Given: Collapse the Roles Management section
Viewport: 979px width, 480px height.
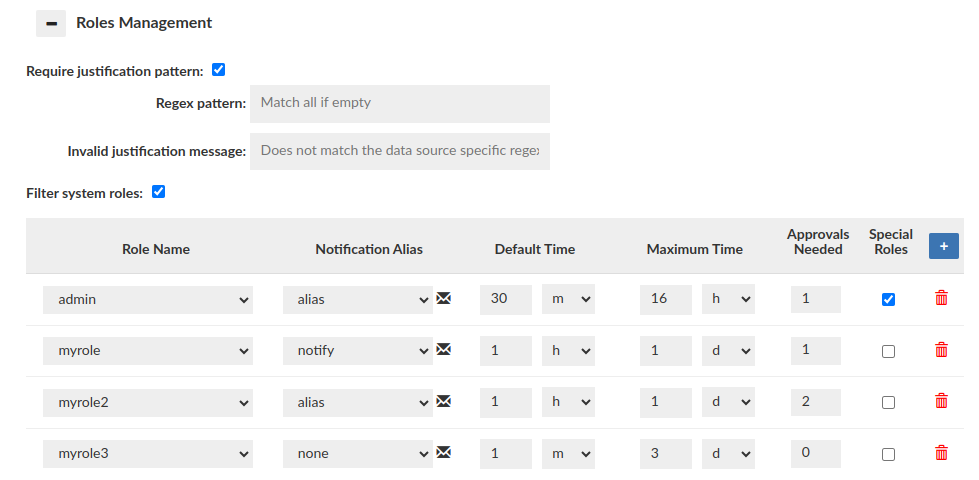Looking at the screenshot, I should (x=51, y=23).
